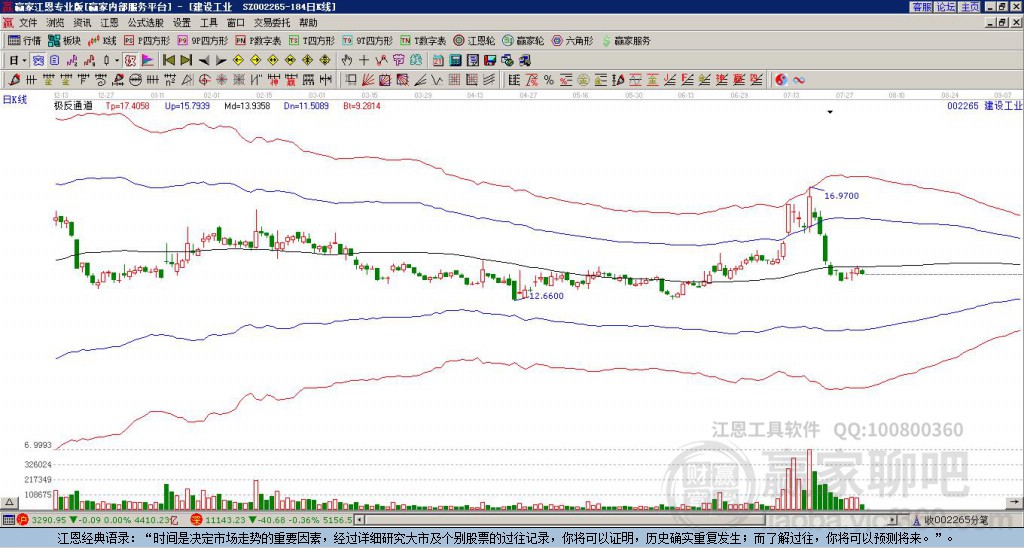The image size is (1024, 548).
Task: Open the 文件 menu
Action: [28, 23]
